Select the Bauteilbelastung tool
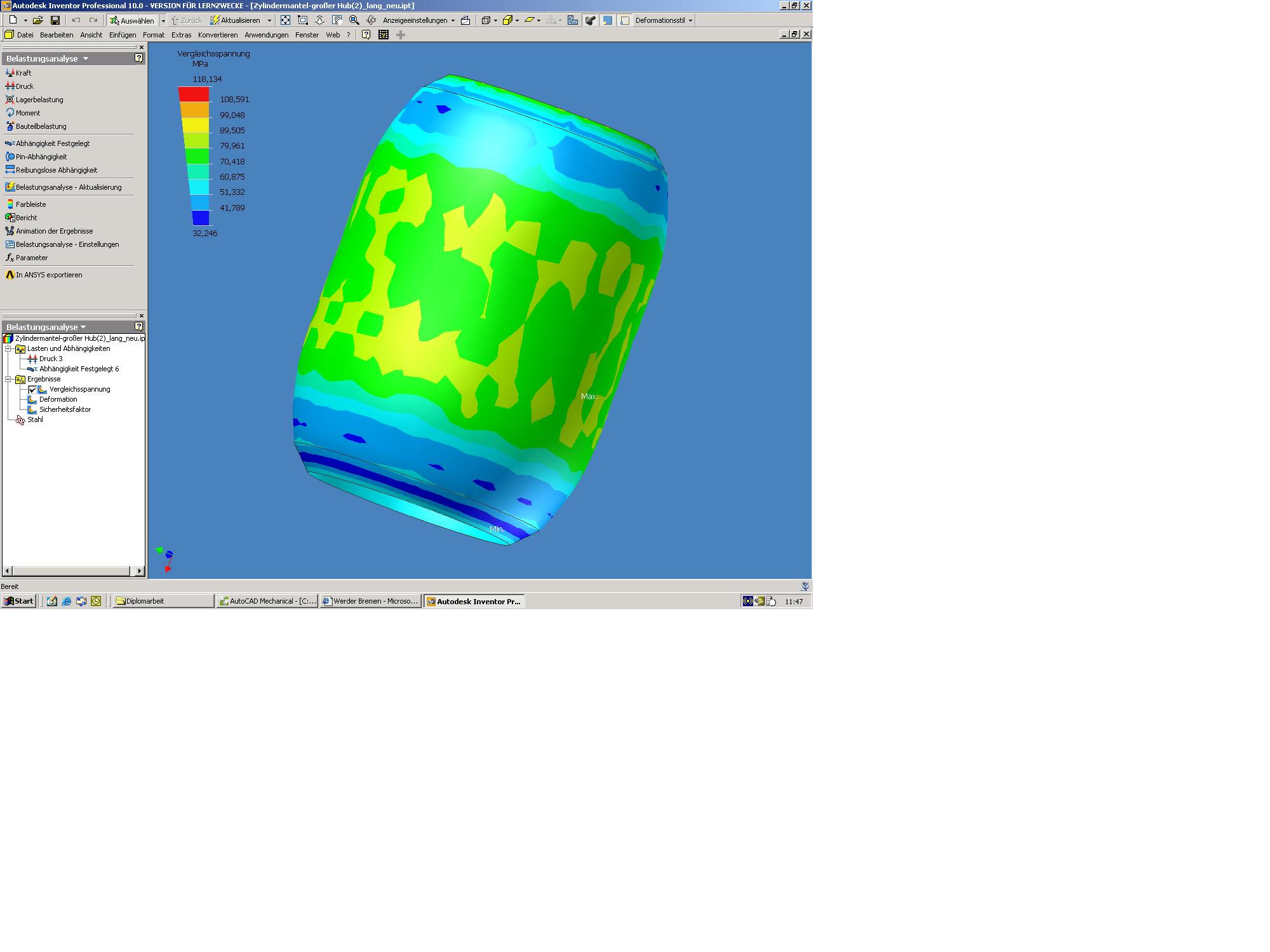This screenshot has width=1270, height=952. [x=36, y=126]
